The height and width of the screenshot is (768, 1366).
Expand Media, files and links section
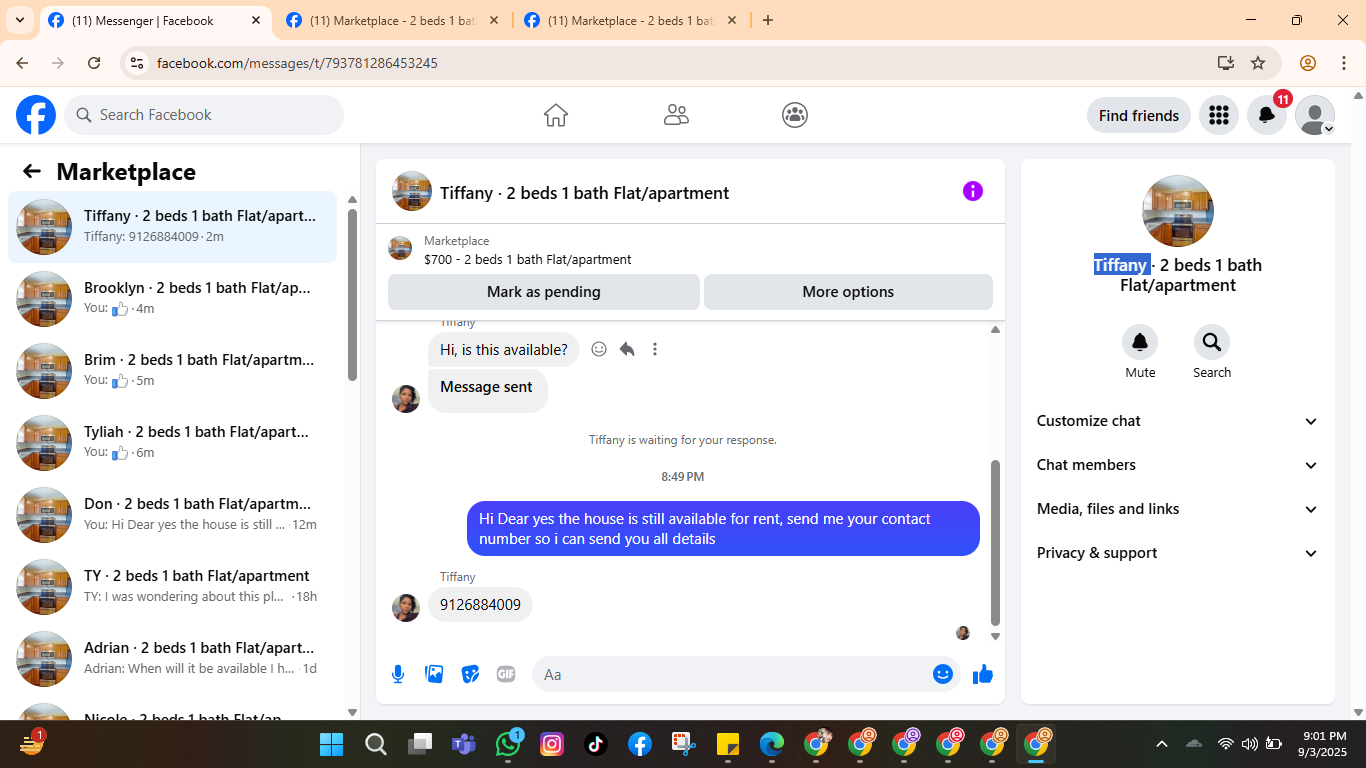pyautogui.click(x=1177, y=509)
